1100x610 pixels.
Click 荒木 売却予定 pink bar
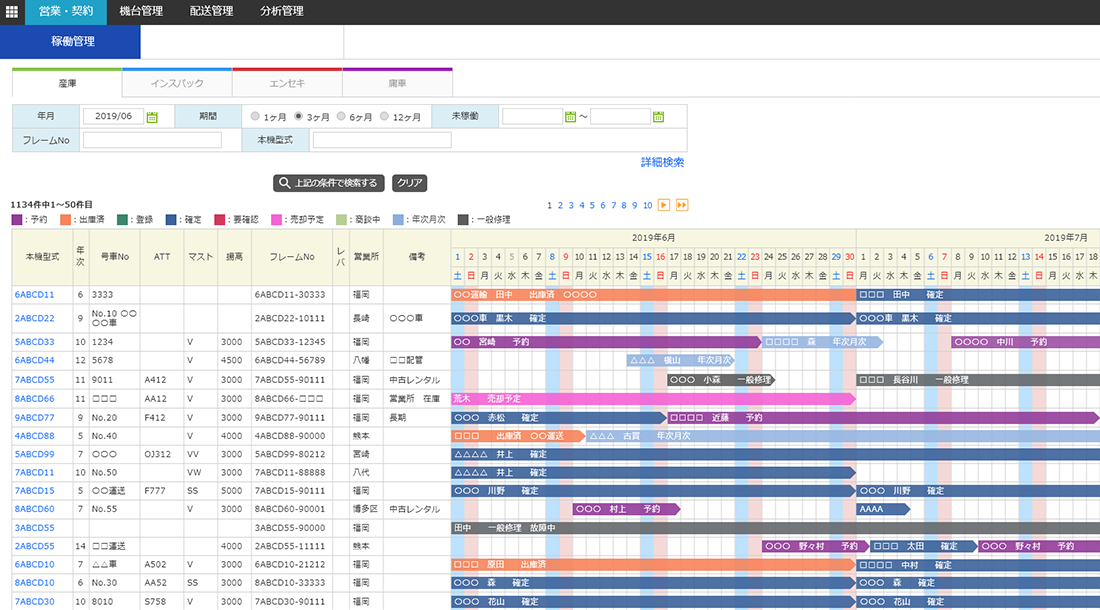click(x=653, y=399)
